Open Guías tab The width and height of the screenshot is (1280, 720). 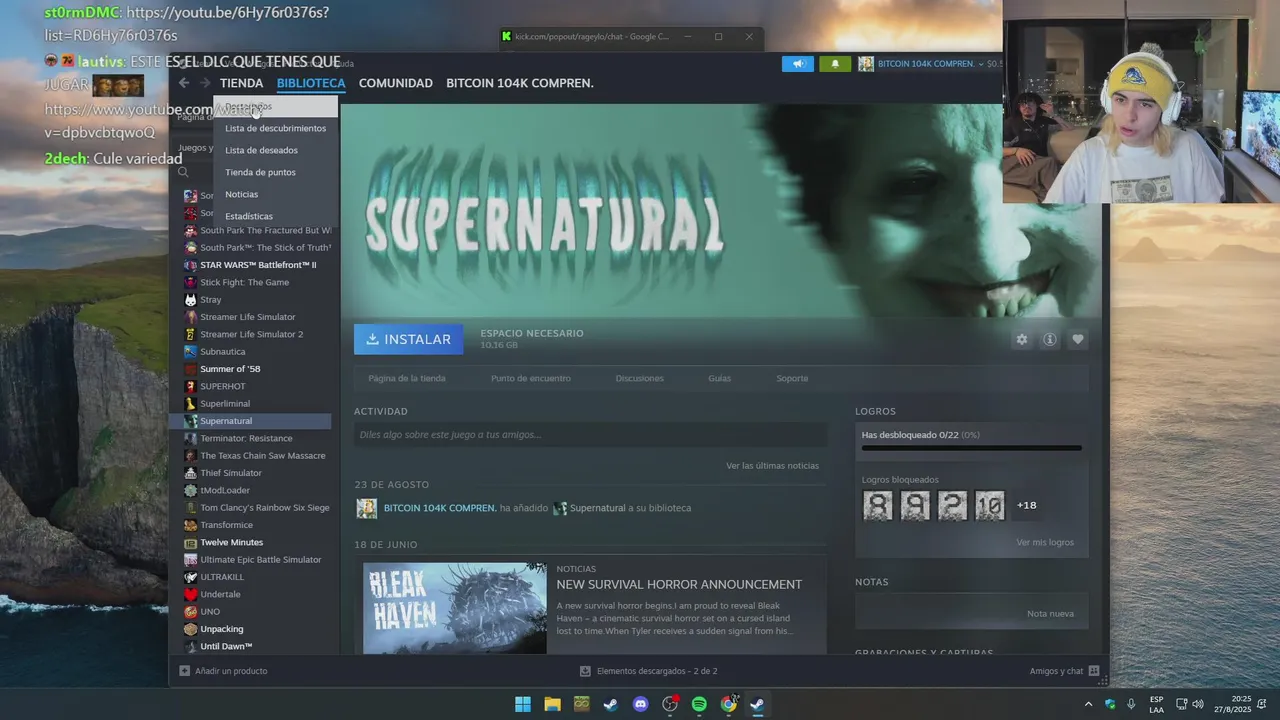point(720,378)
